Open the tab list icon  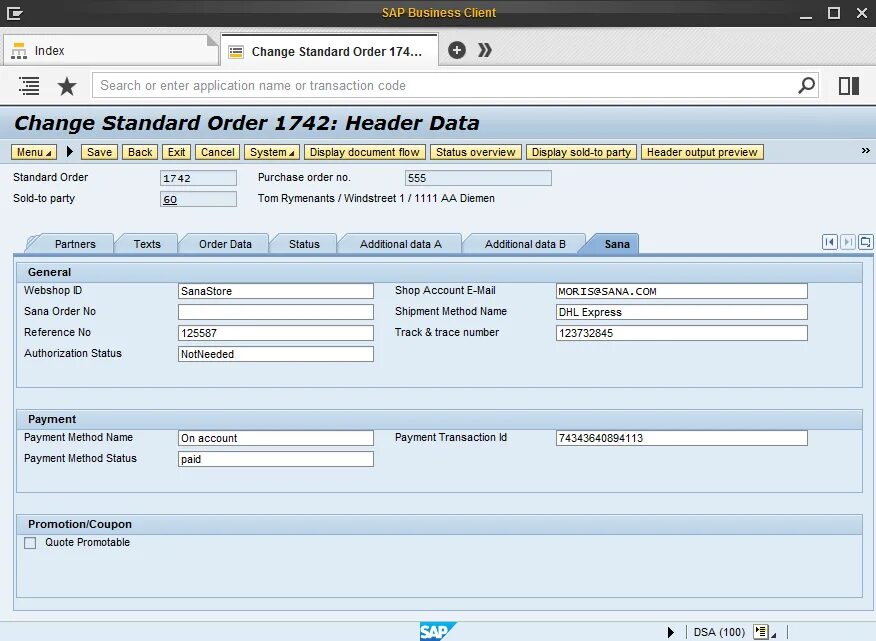coord(865,242)
